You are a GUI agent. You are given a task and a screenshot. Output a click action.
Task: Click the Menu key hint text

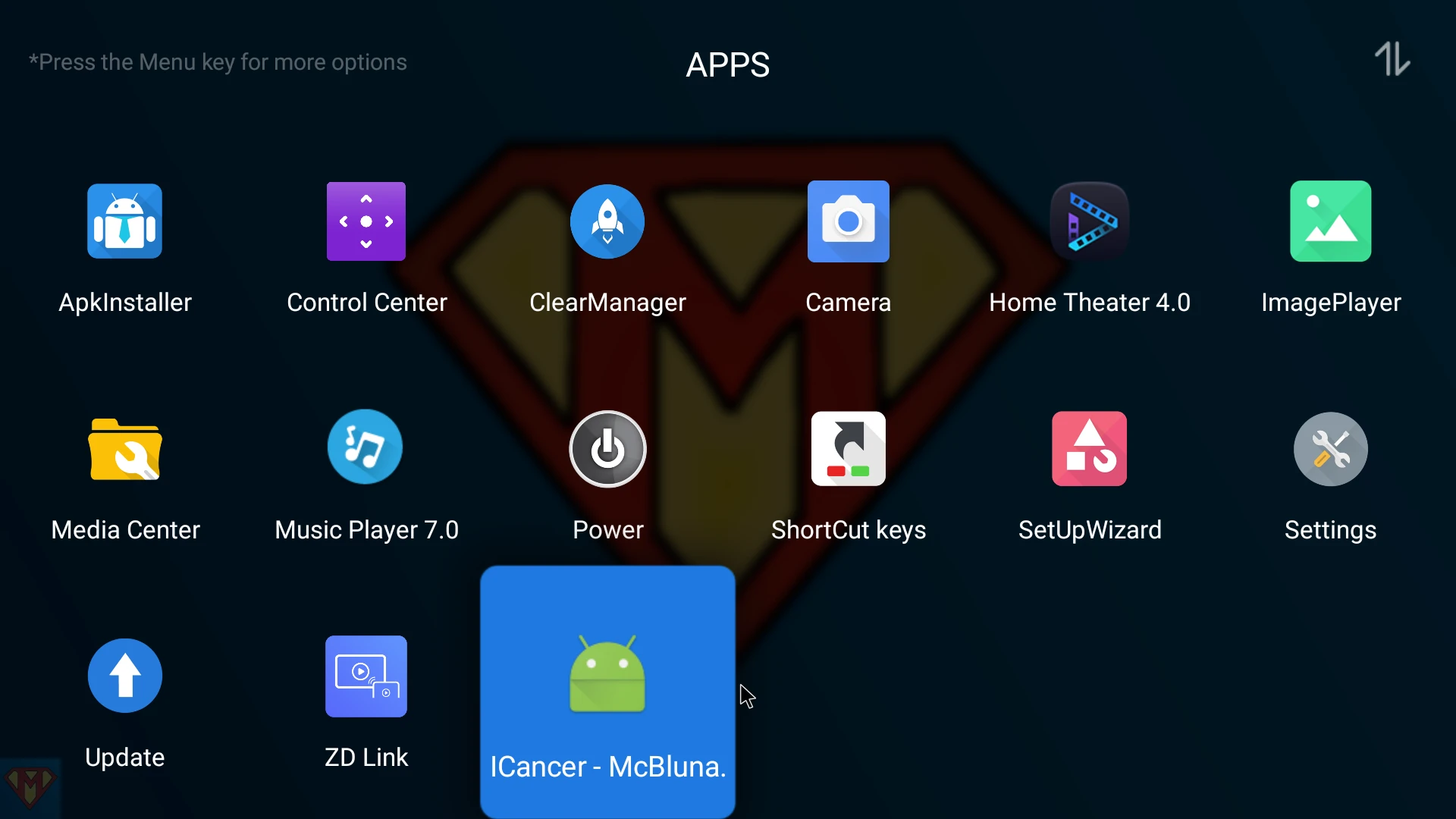pyautogui.click(x=218, y=62)
